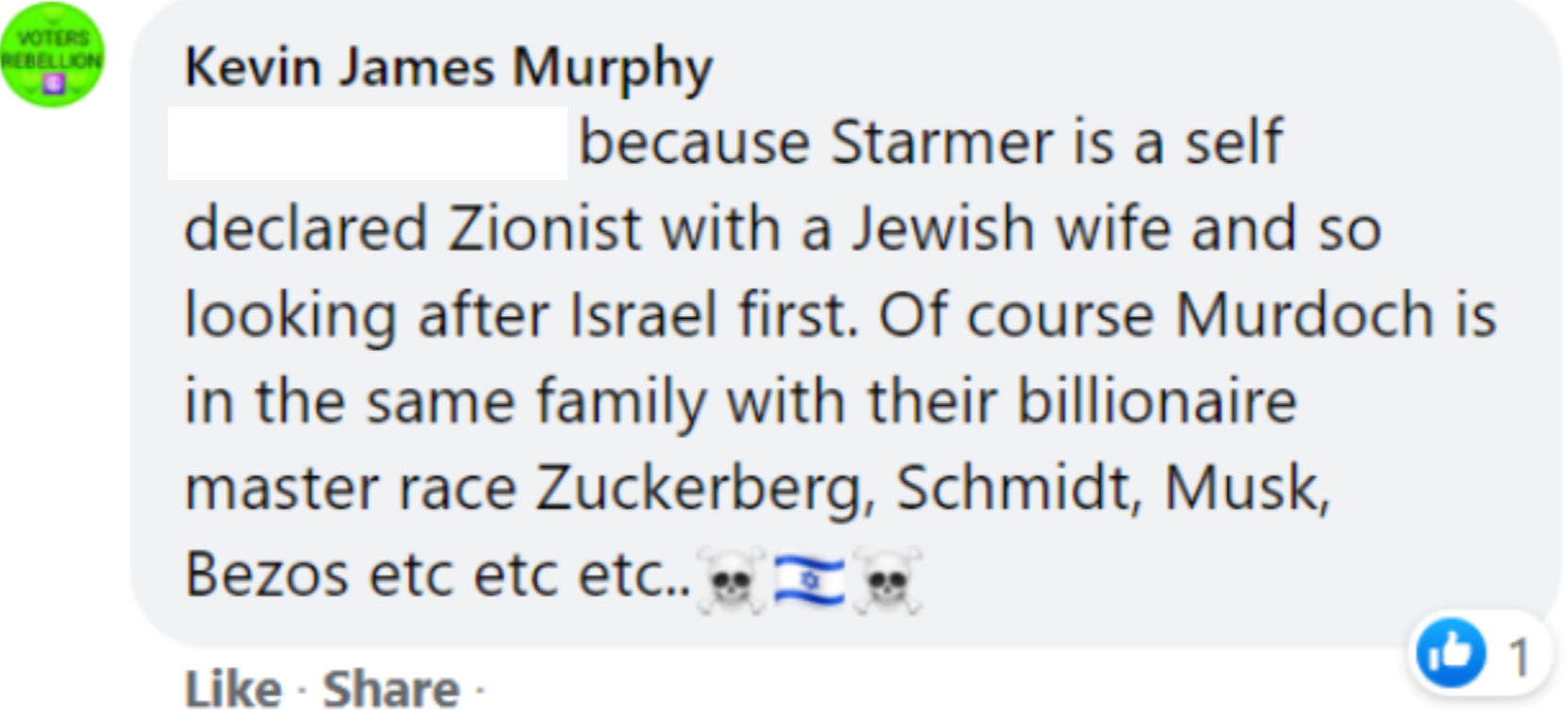Click the first skull emoji
Viewport: 1568px width, 718px height.
[x=730, y=580]
